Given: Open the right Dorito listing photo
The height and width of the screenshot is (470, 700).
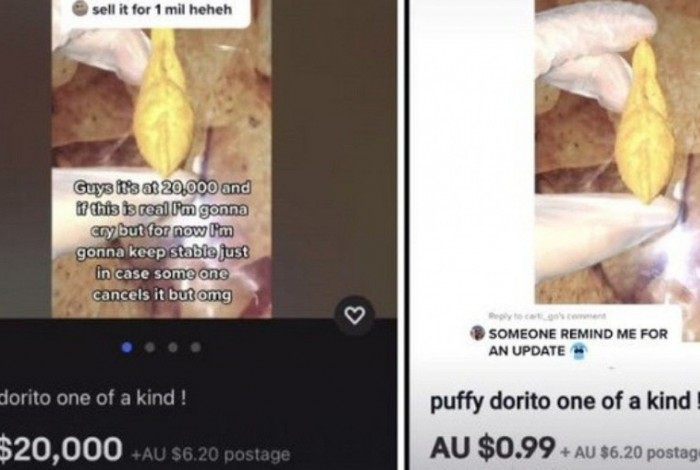Looking at the screenshot, I should tap(617, 152).
